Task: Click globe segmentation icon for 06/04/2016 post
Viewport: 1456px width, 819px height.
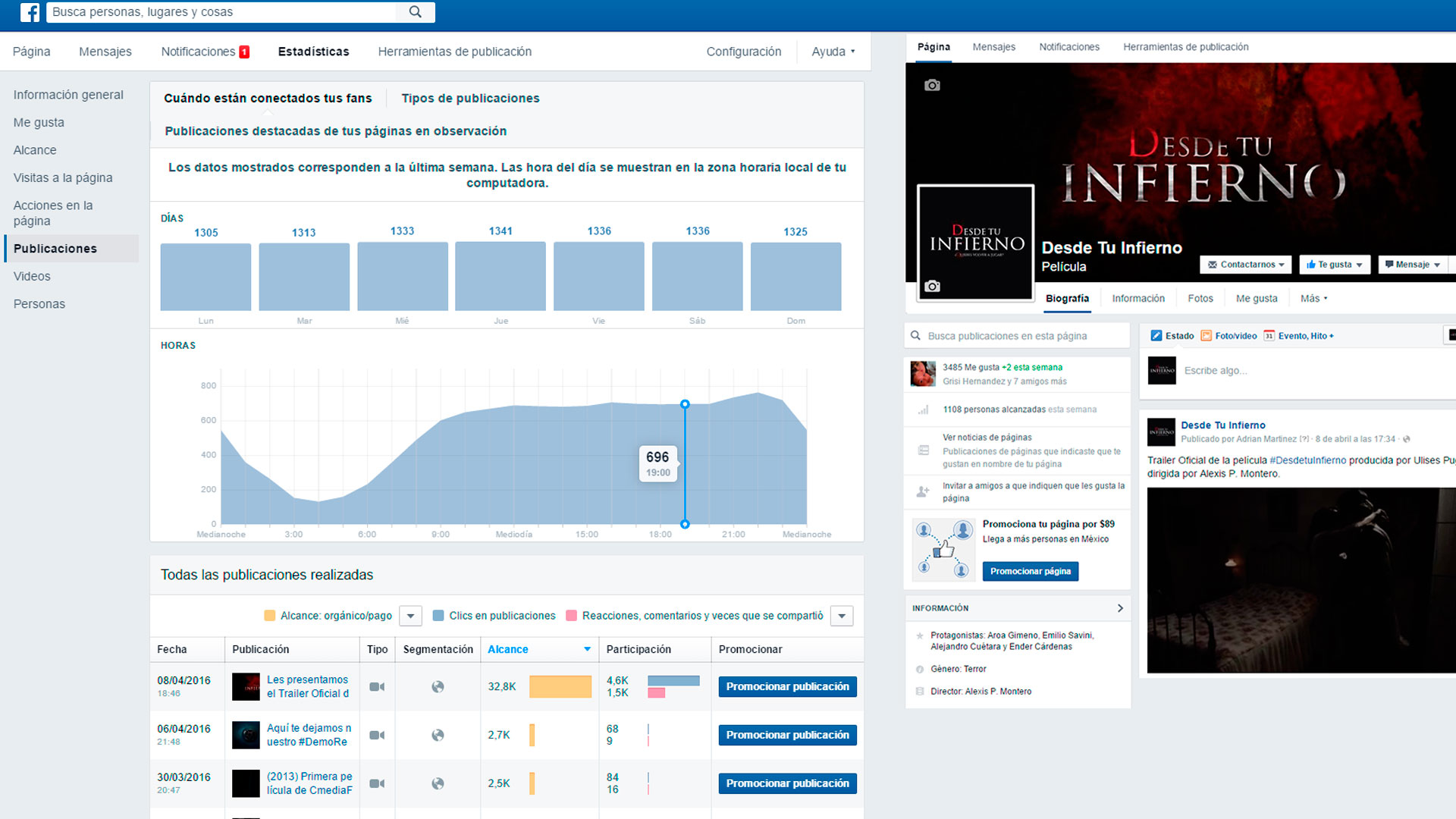Action: point(438,735)
